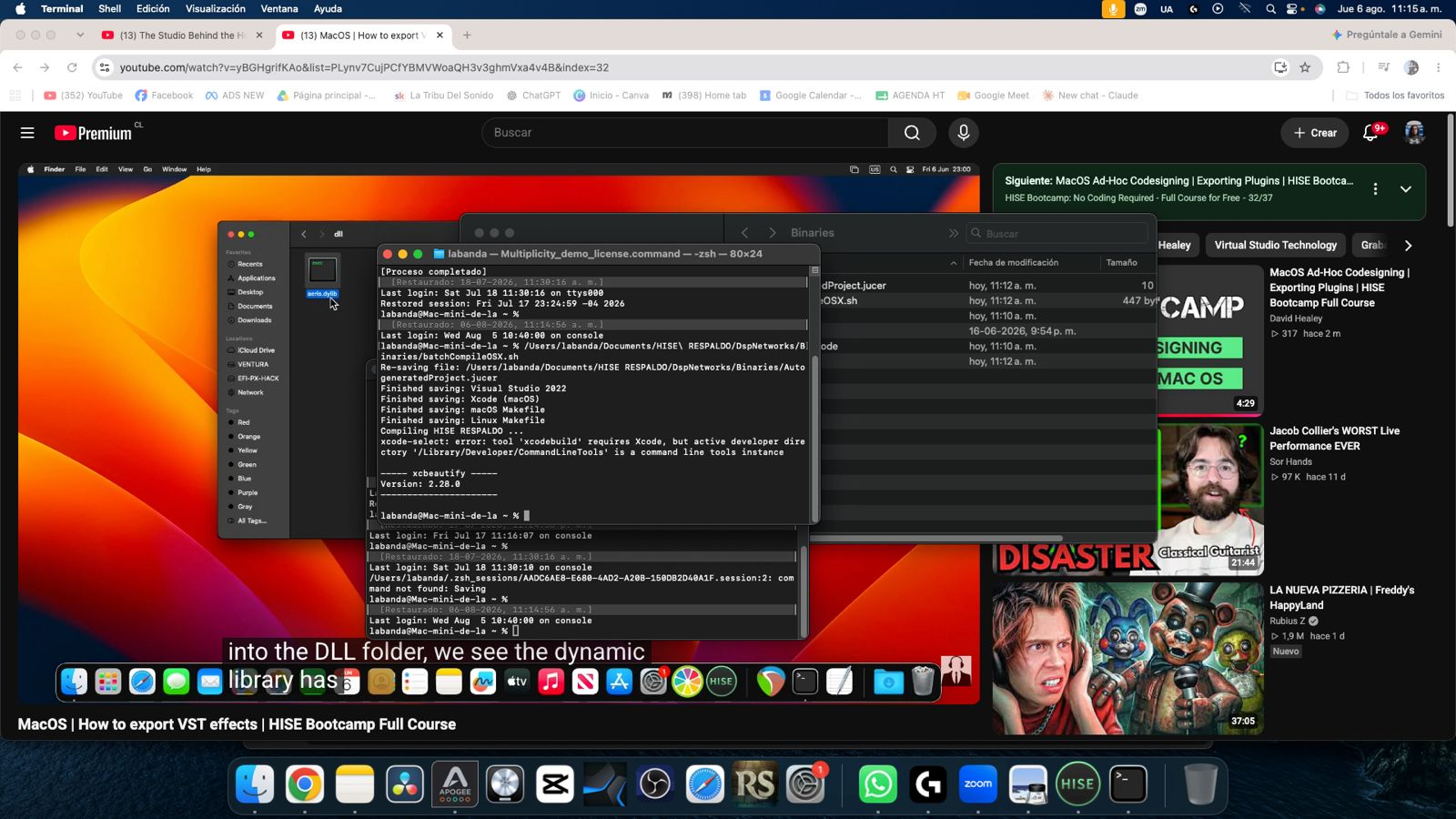Open the YouTube account avatar menu

point(1414,133)
